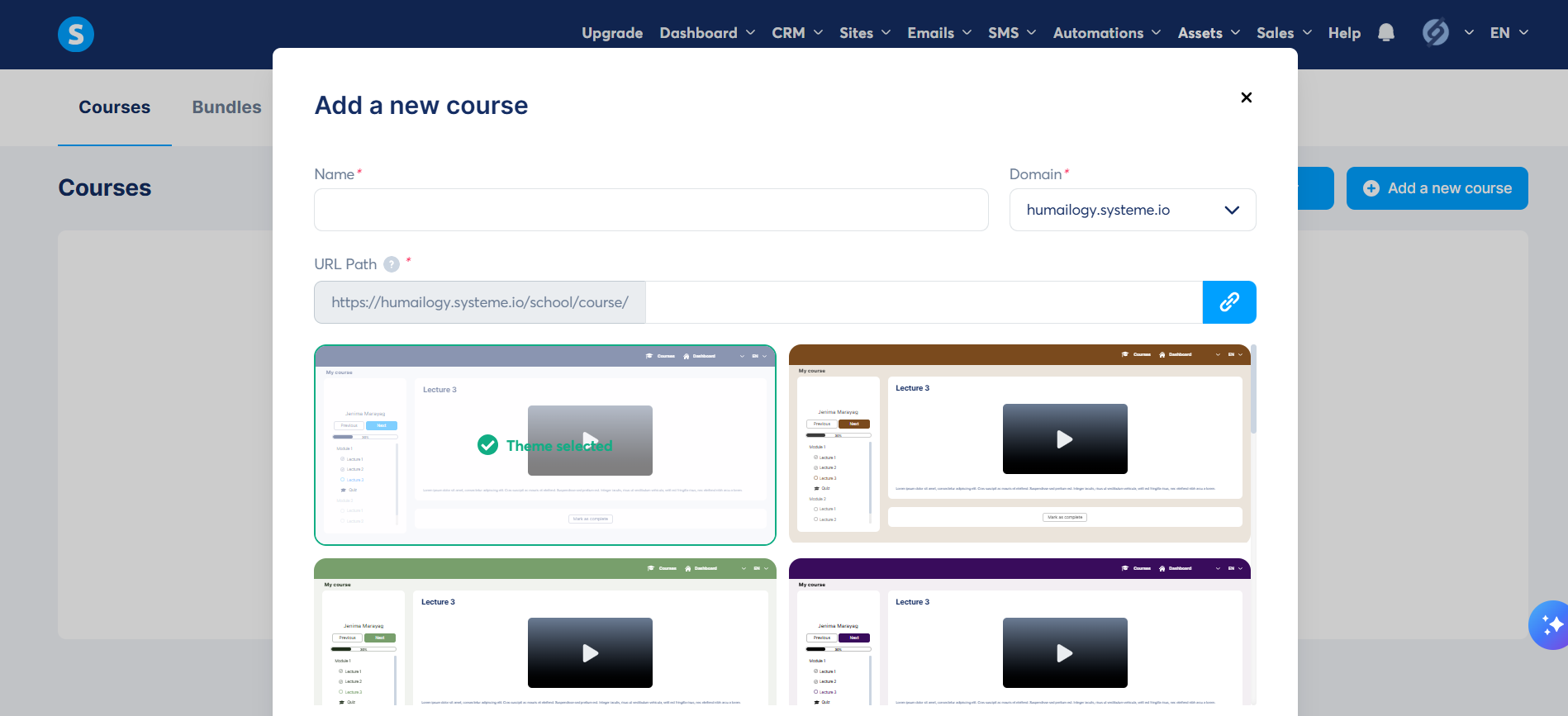
Task: Click the https://humailogy.systeme.io/school/course/ prefix text
Action: tap(480, 302)
